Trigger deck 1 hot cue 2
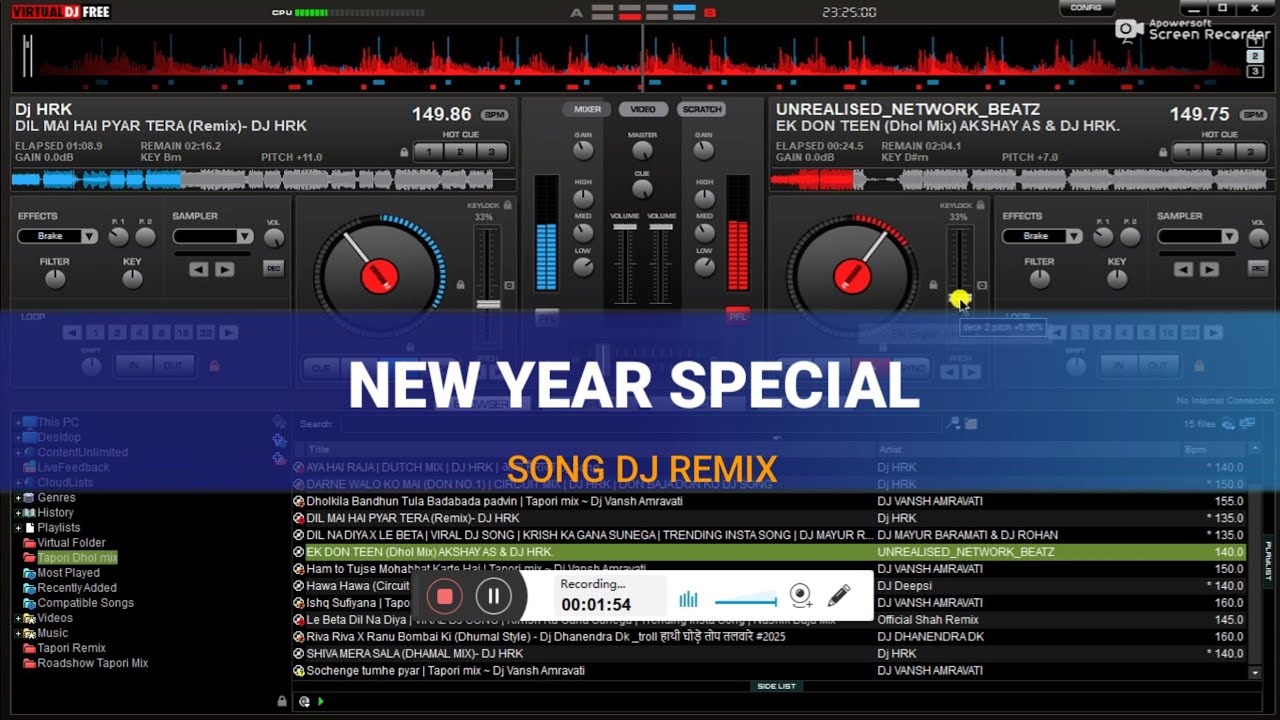The image size is (1280, 720). (461, 152)
